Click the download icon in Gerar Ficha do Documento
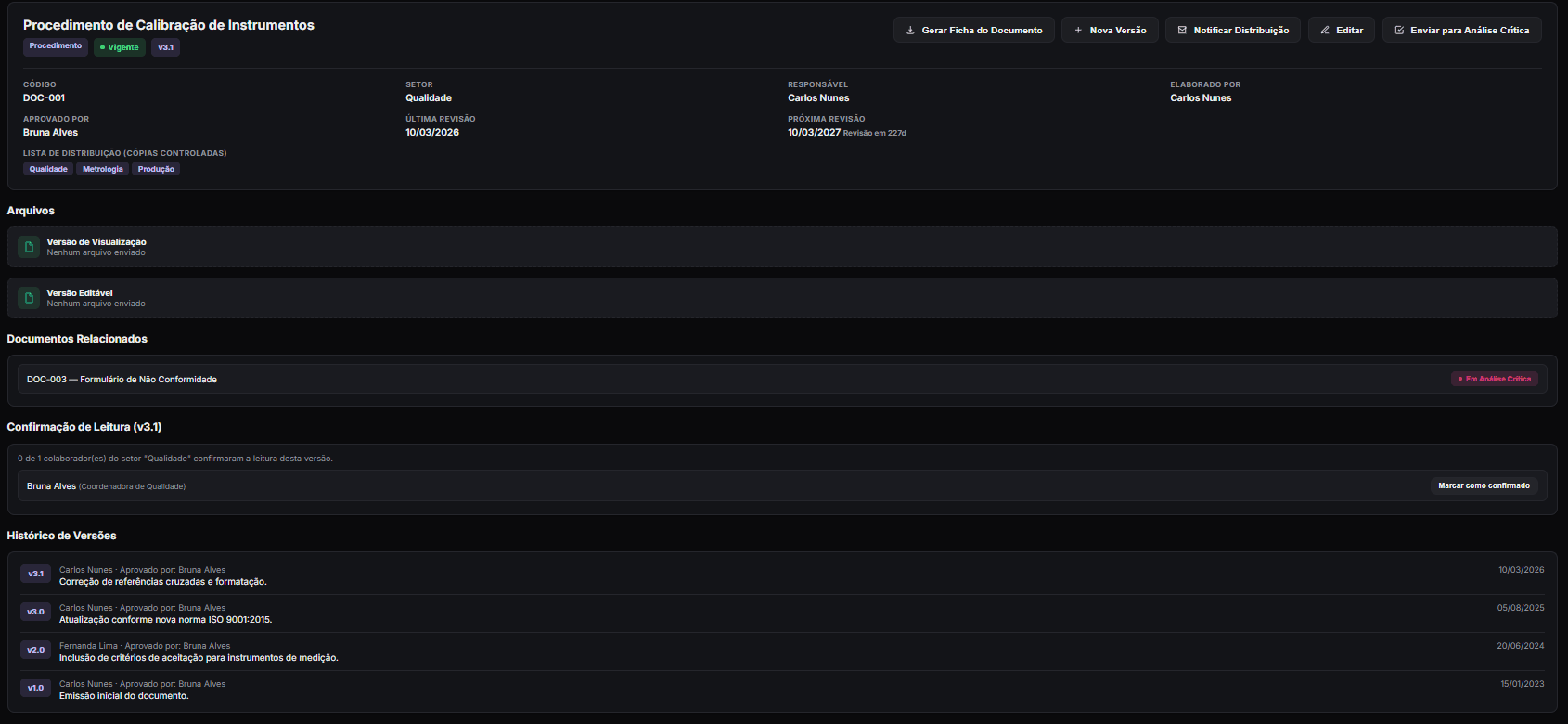The image size is (1568, 724). (x=910, y=31)
